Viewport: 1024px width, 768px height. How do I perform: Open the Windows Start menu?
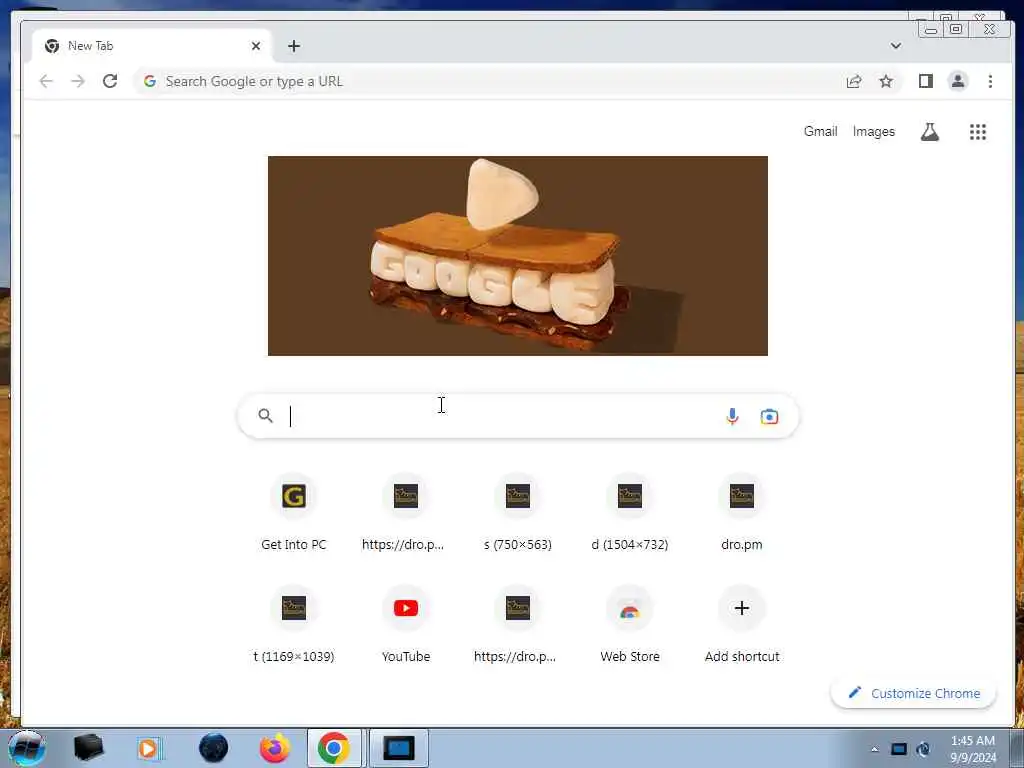(x=27, y=748)
